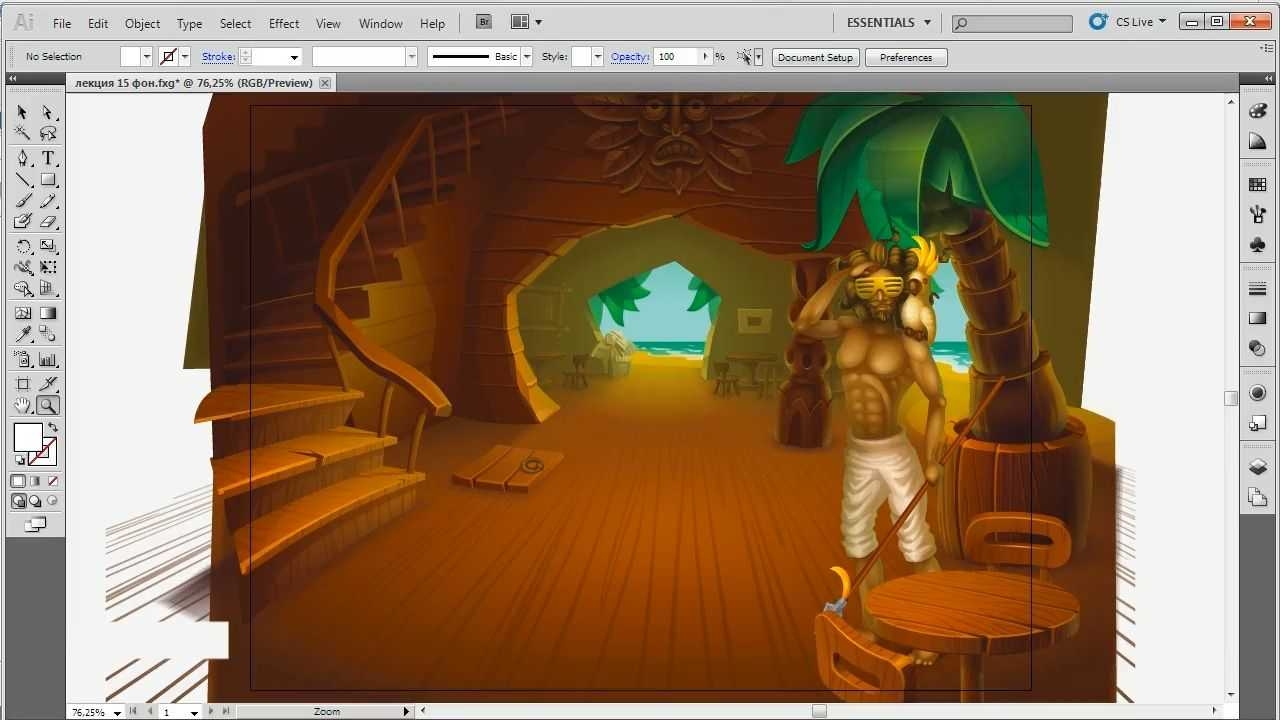This screenshot has height=720, width=1280.
Task: Select the Line Segment tool
Action: point(23,180)
